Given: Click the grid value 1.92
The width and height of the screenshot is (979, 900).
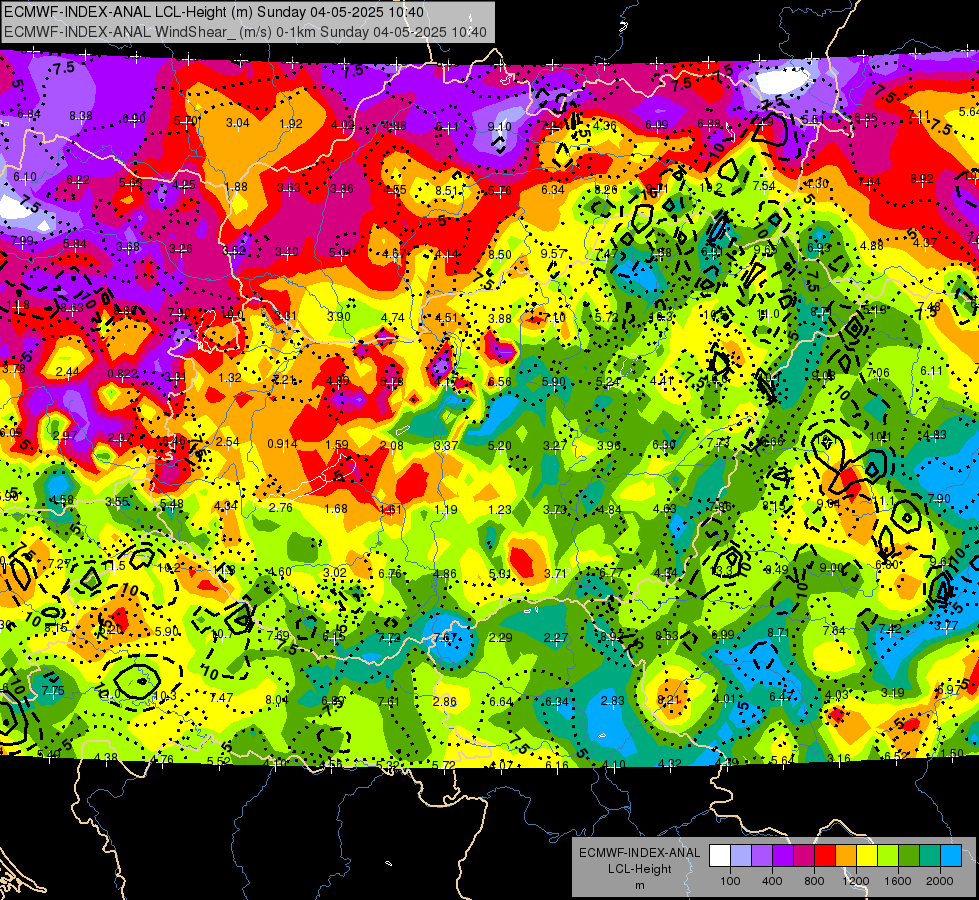Looking at the screenshot, I should pos(291,124).
